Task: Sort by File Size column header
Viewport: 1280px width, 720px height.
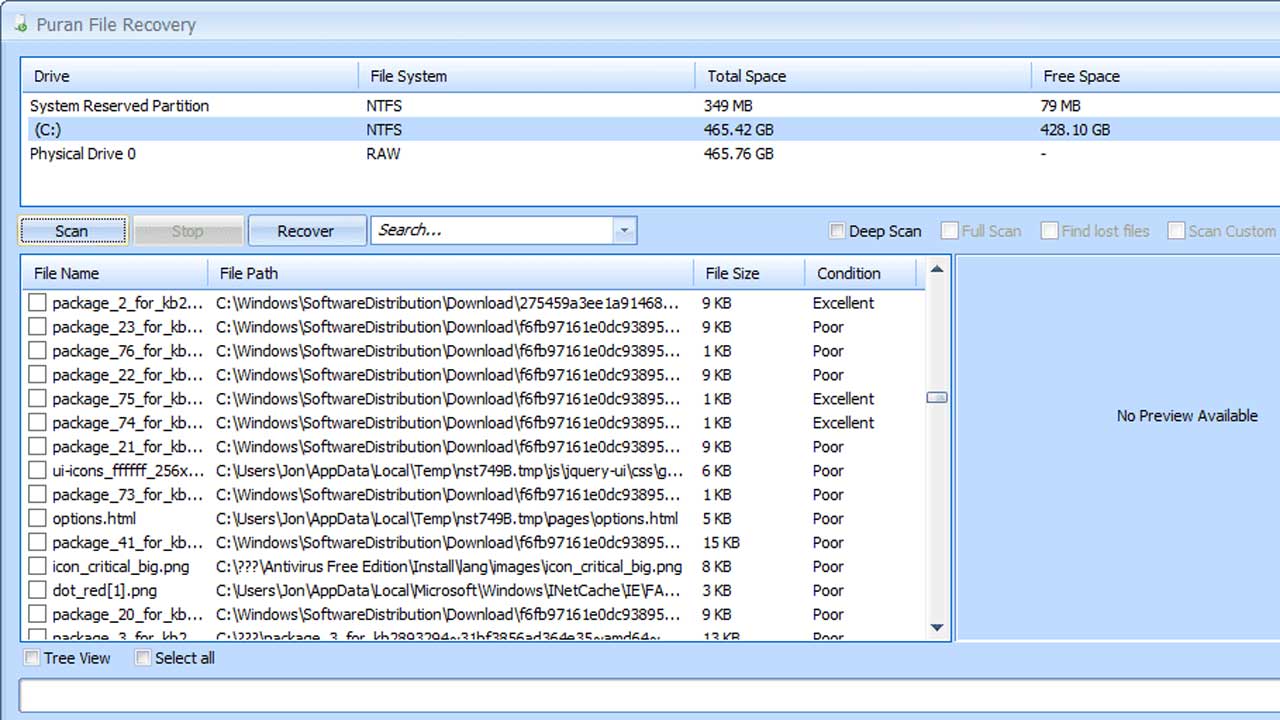Action: pyautogui.click(x=732, y=273)
